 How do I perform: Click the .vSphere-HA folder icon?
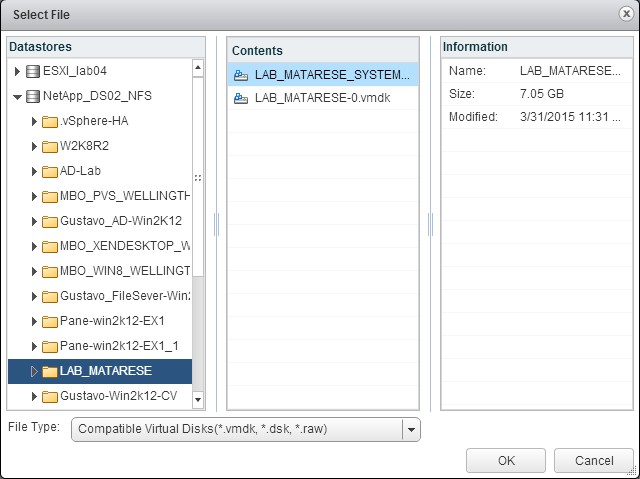click(49, 121)
